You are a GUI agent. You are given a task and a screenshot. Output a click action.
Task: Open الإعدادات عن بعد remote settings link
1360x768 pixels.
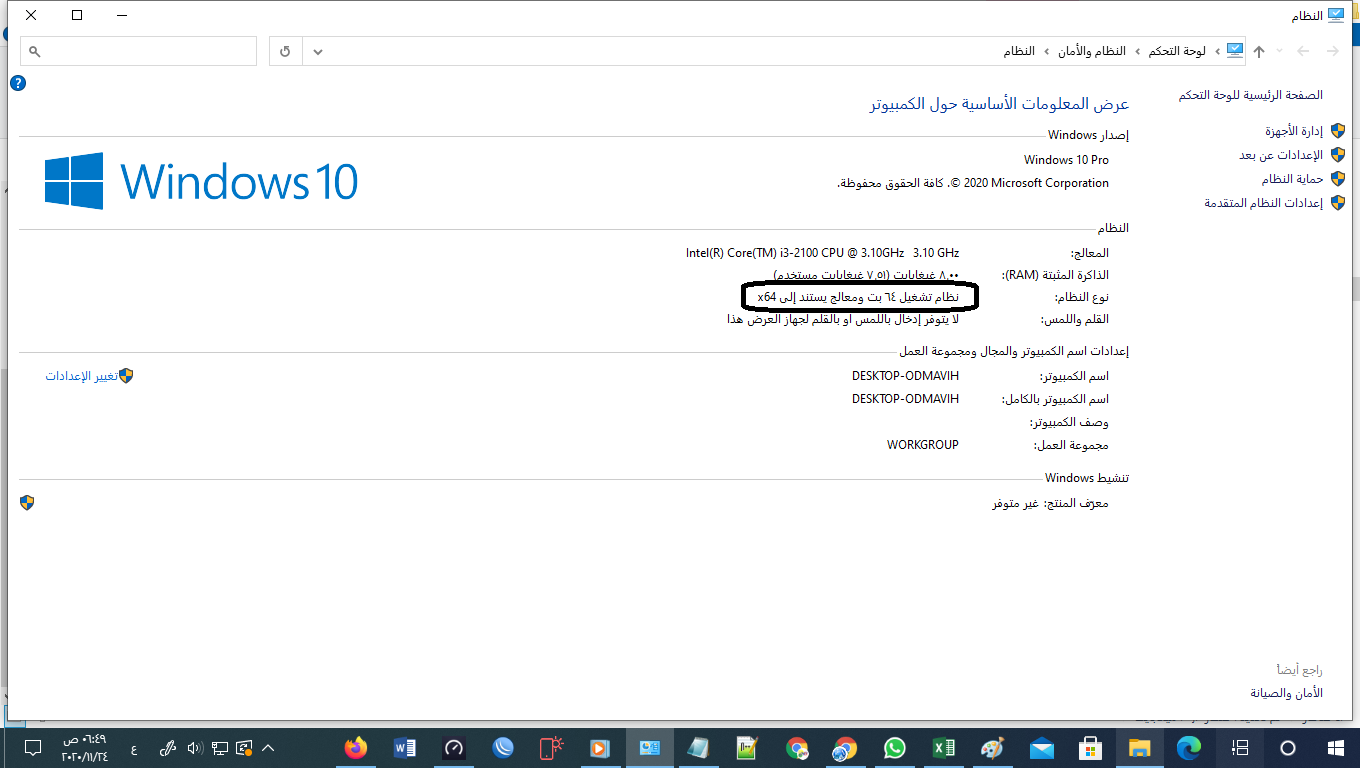coord(1281,155)
